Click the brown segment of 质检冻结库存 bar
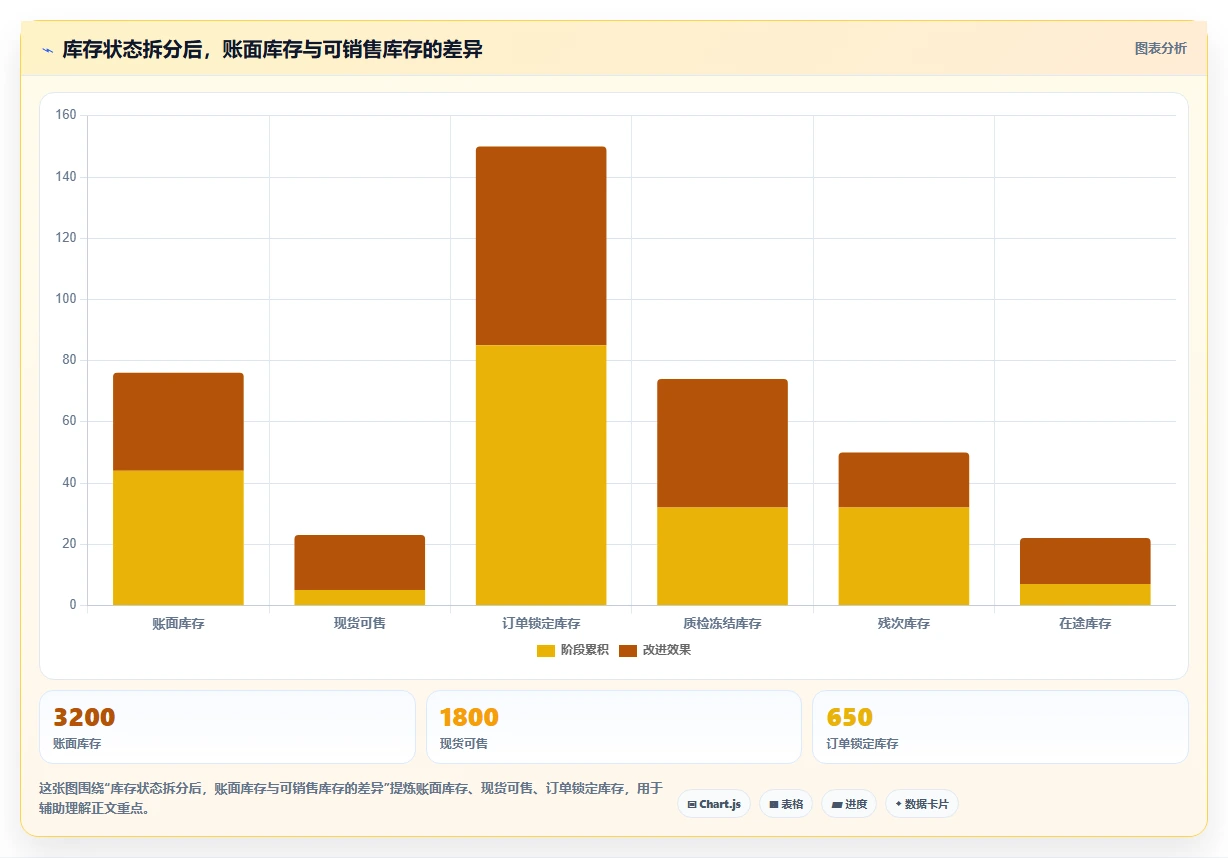1228x858 pixels. point(722,443)
